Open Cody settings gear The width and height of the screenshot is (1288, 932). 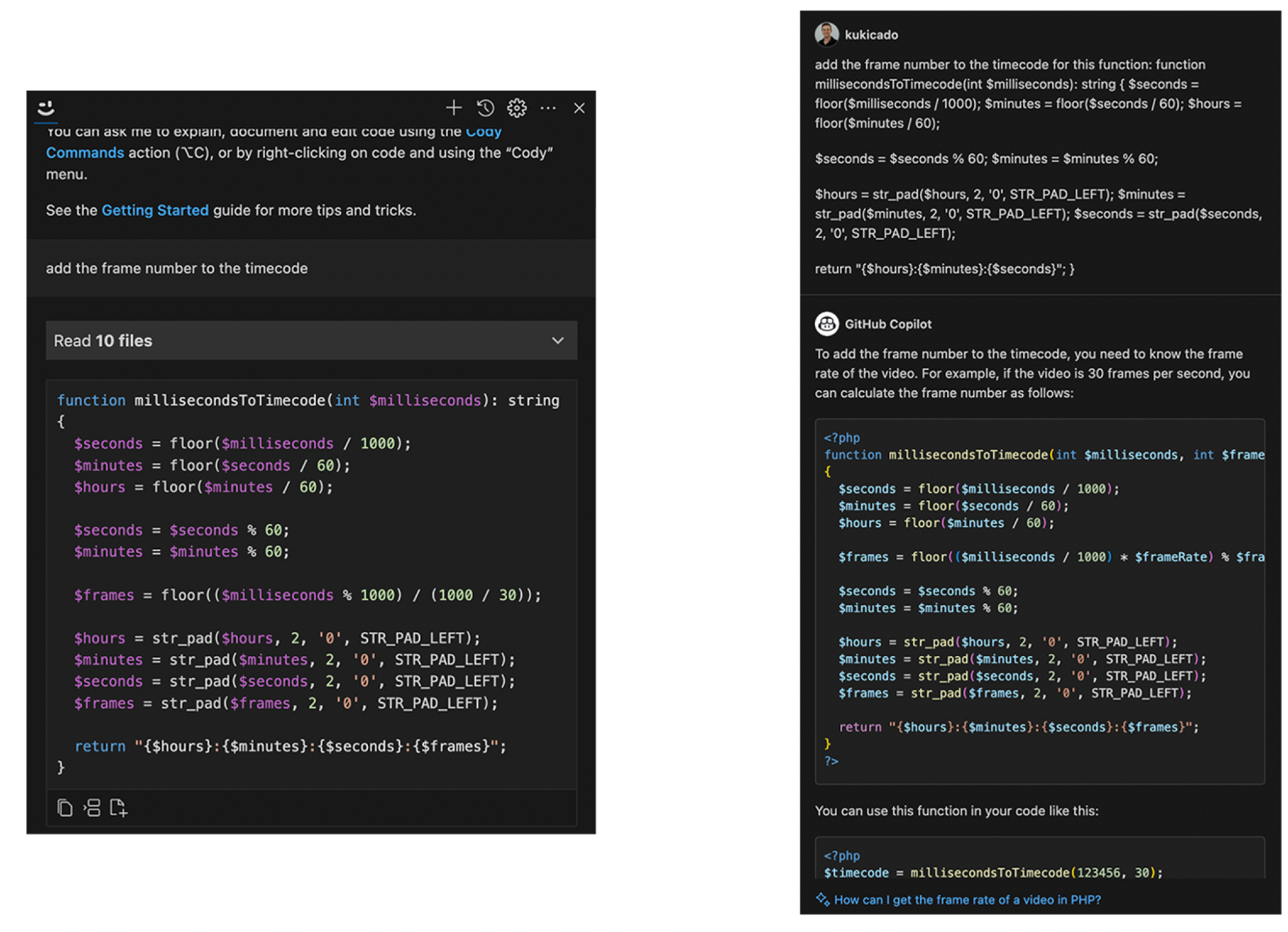click(517, 108)
